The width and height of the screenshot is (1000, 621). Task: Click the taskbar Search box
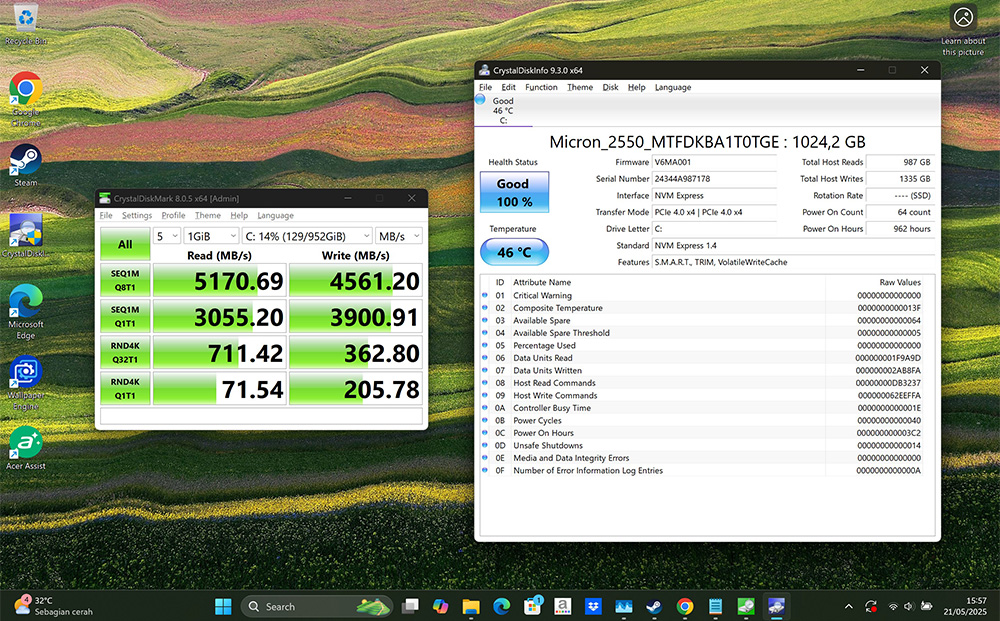coord(300,606)
